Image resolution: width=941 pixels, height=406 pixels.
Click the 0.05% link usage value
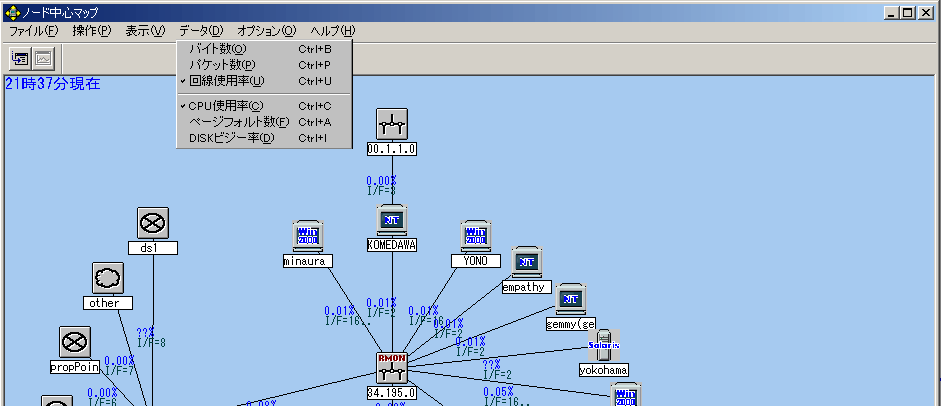(x=498, y=392)
